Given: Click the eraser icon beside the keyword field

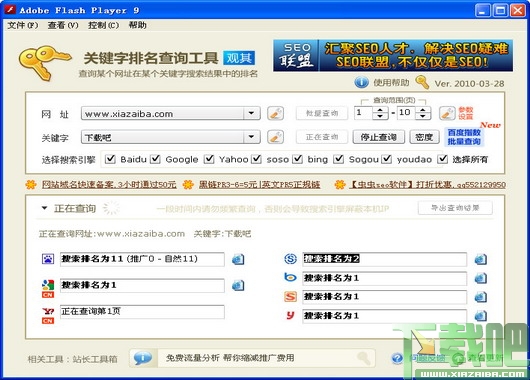Looking at the screenshot, I should (275, 137).
